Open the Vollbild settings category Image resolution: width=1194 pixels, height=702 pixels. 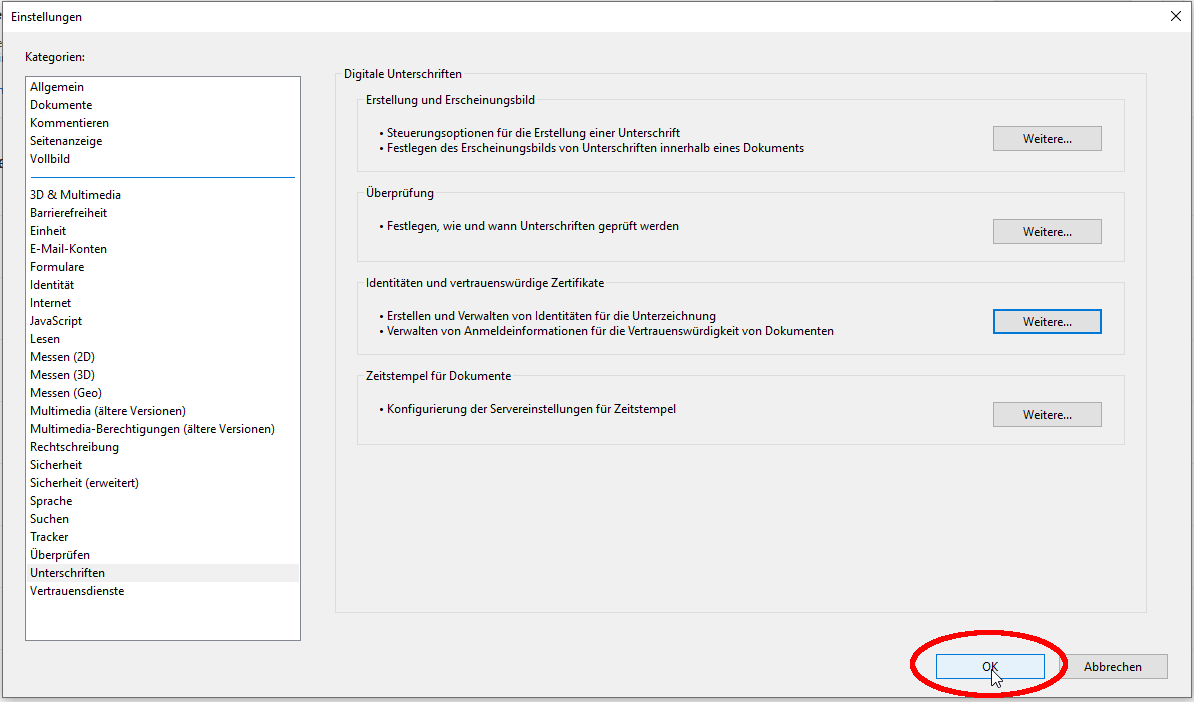pyautogui.click(x=50, y=159)
